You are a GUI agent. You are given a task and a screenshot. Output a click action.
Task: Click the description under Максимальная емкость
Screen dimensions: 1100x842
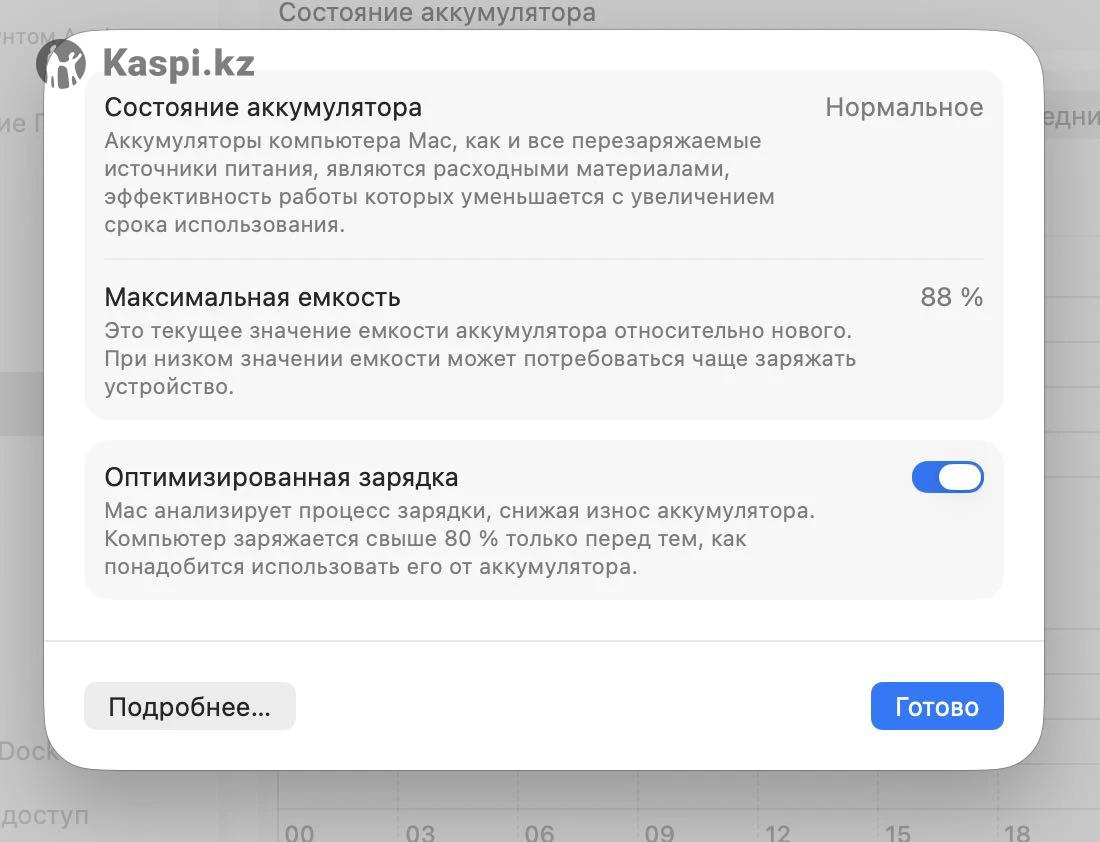tap(480, 358)
